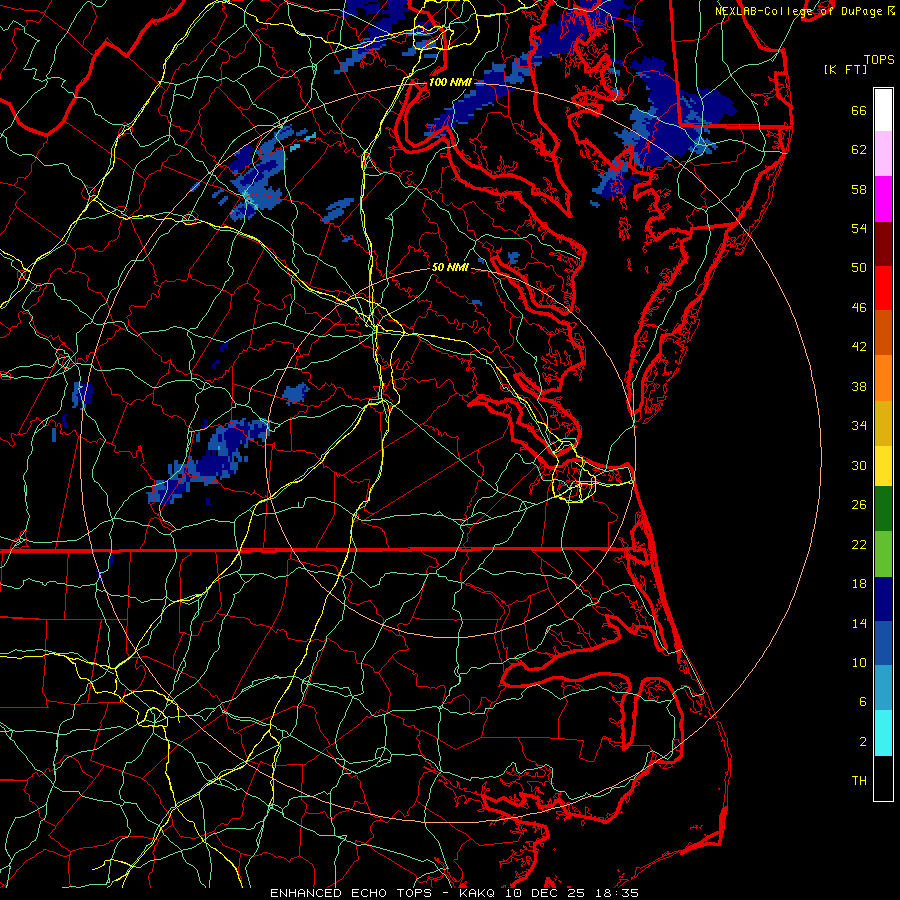Click the '18' legend label
The height and width of the screenshot is (900, 900).
859,584
